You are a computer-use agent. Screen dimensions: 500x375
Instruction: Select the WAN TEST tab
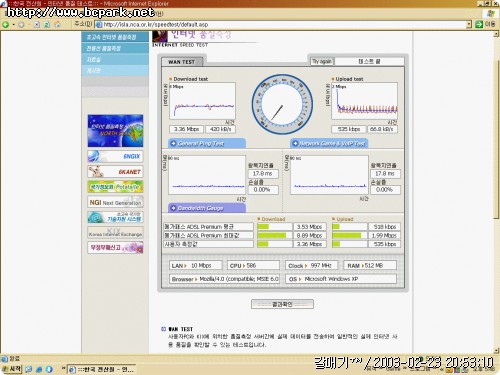[x=182, y=62]
